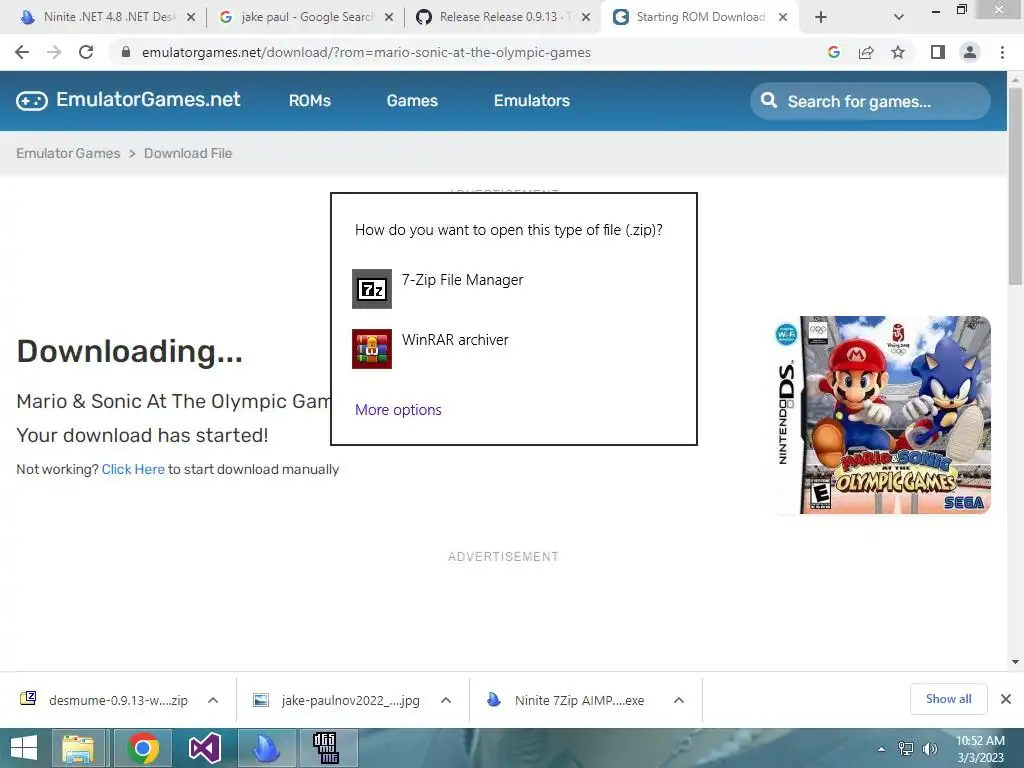Expand the Ninite 7Zip exe download options
The height and width of the screenshot is (768, 1024).
point(679,700)
